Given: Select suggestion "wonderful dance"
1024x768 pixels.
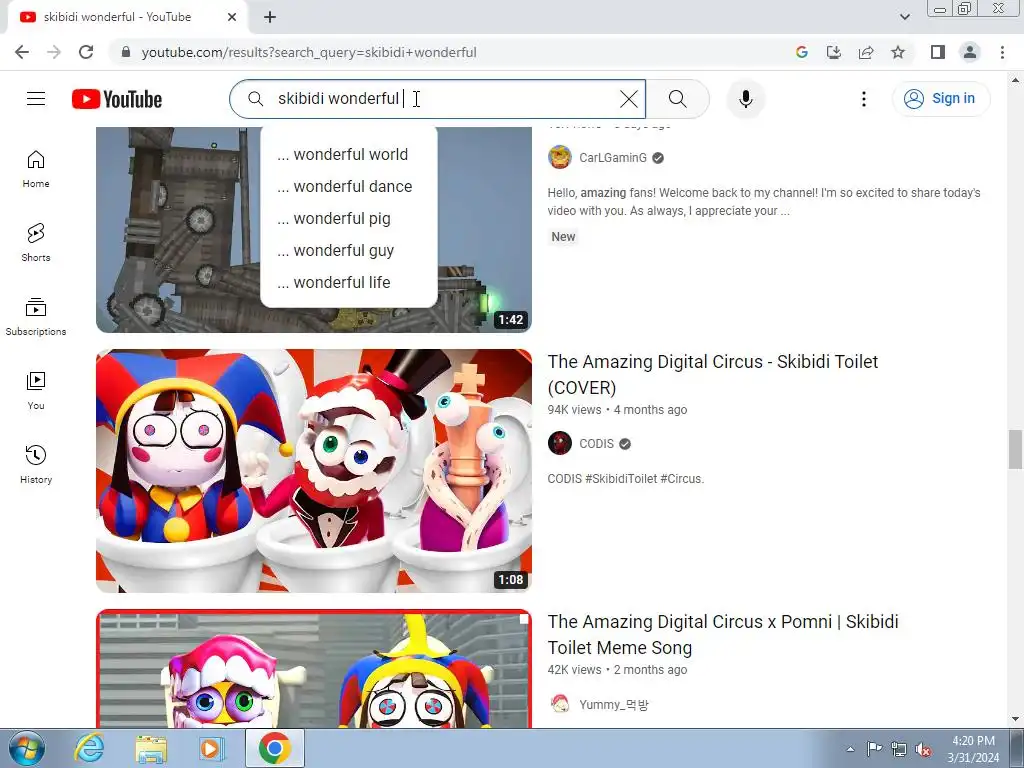Looking at the screenshot, I should 349,186.
